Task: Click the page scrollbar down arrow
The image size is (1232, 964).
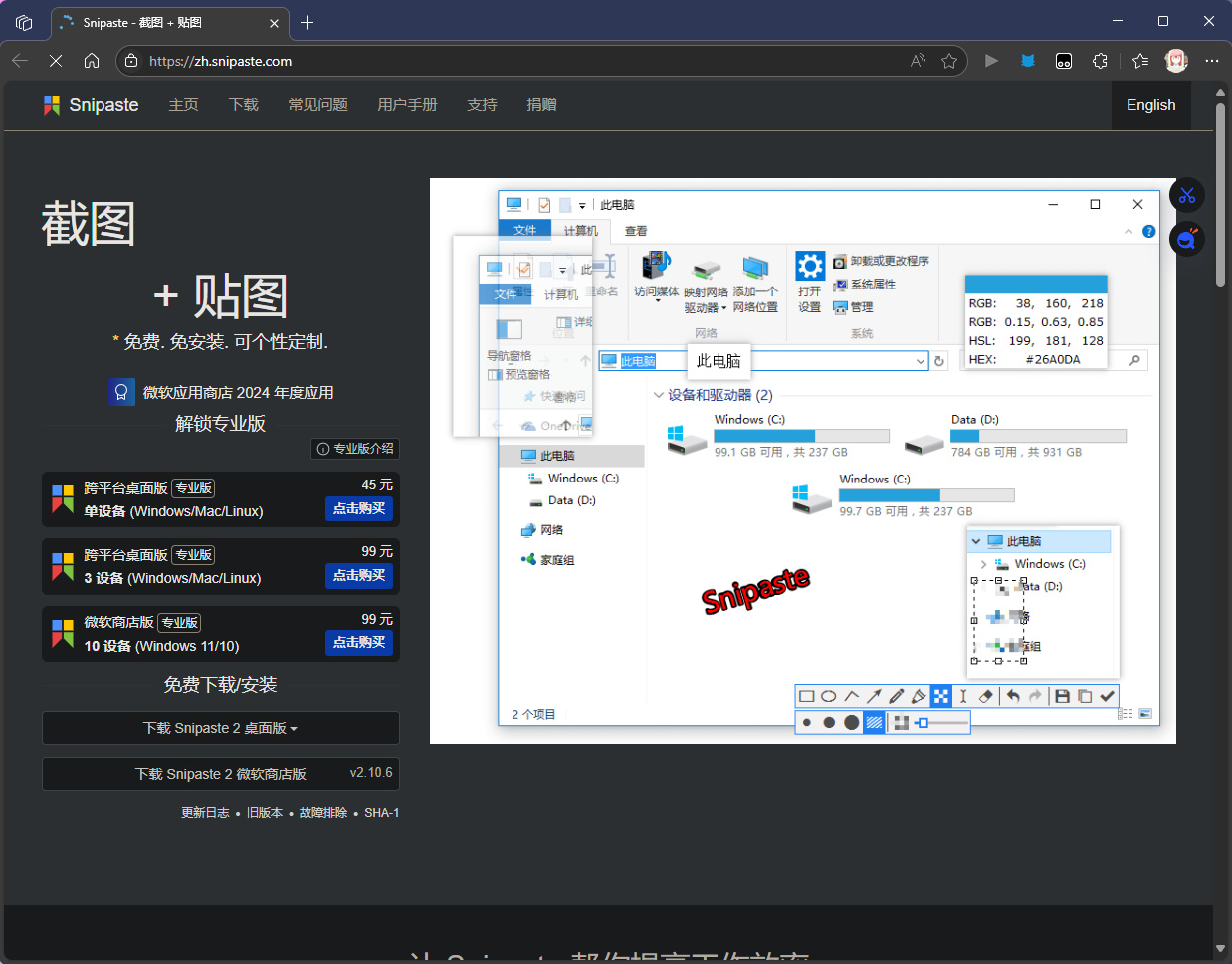Action: [x=1220, y=948]
